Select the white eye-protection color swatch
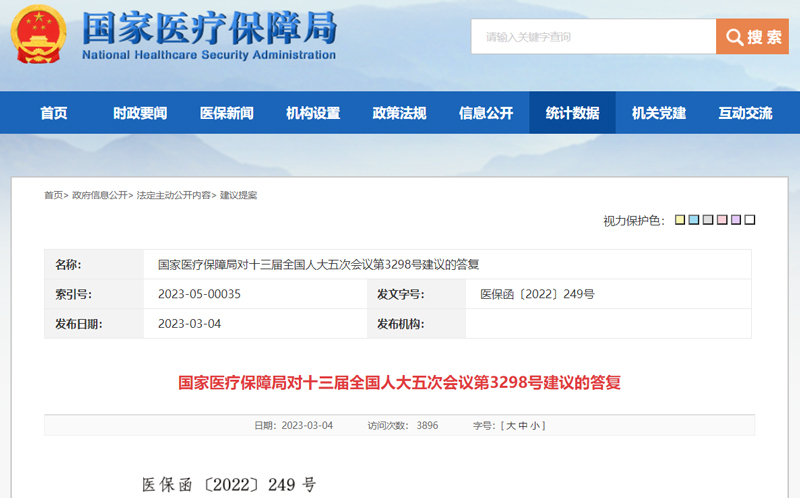The image size is (800, 498). tap(749, 220)
